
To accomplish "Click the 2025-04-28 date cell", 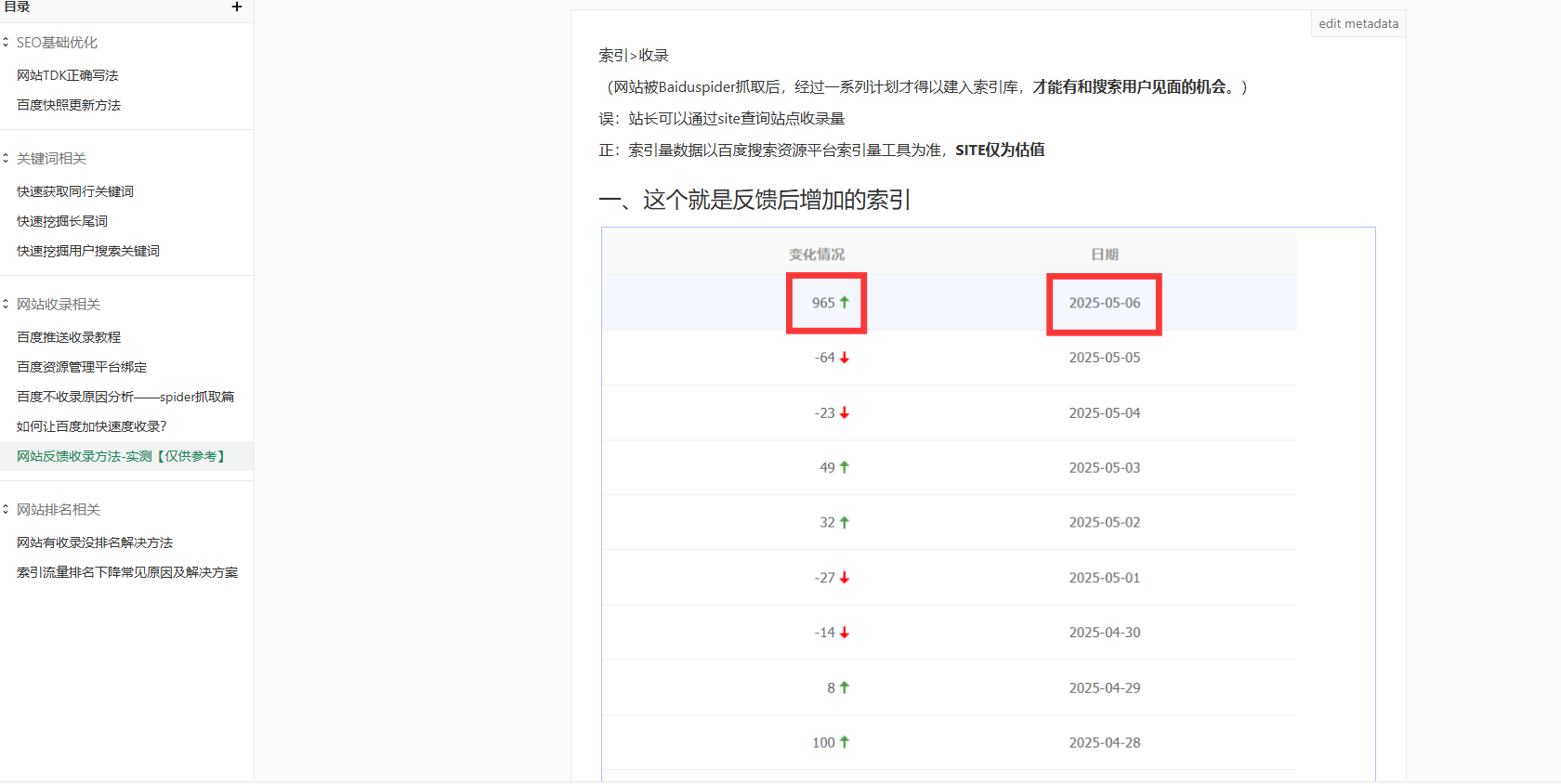I will coord(1105,743).
